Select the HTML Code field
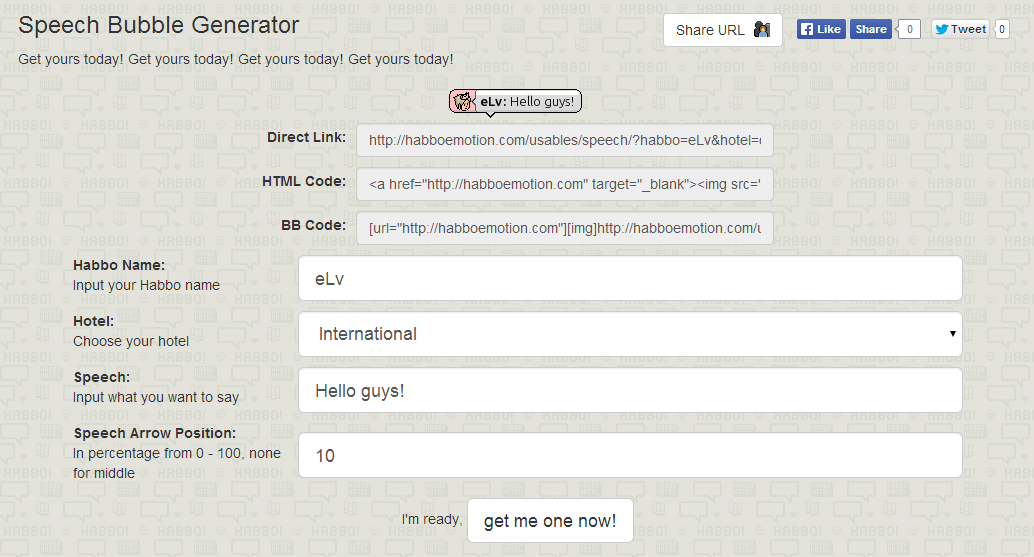Screen dimensions: 1034x557 tap(564, 185)
